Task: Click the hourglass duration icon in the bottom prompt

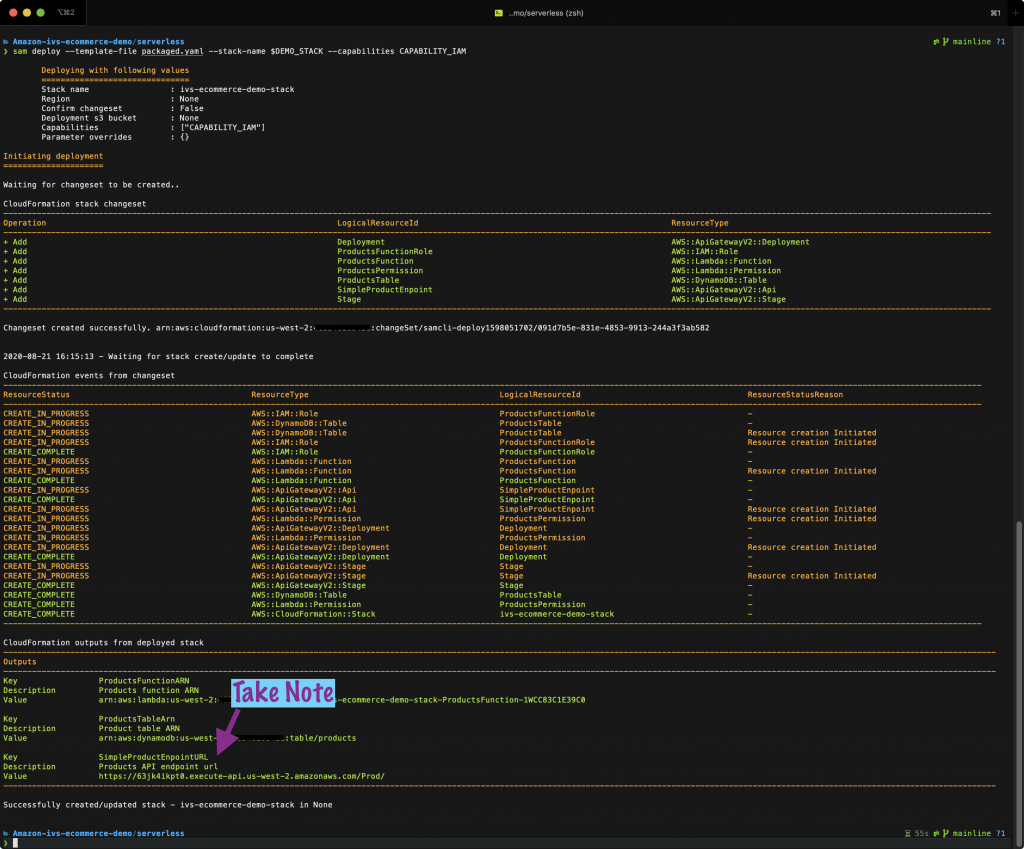Action: [x=906, y=832]
